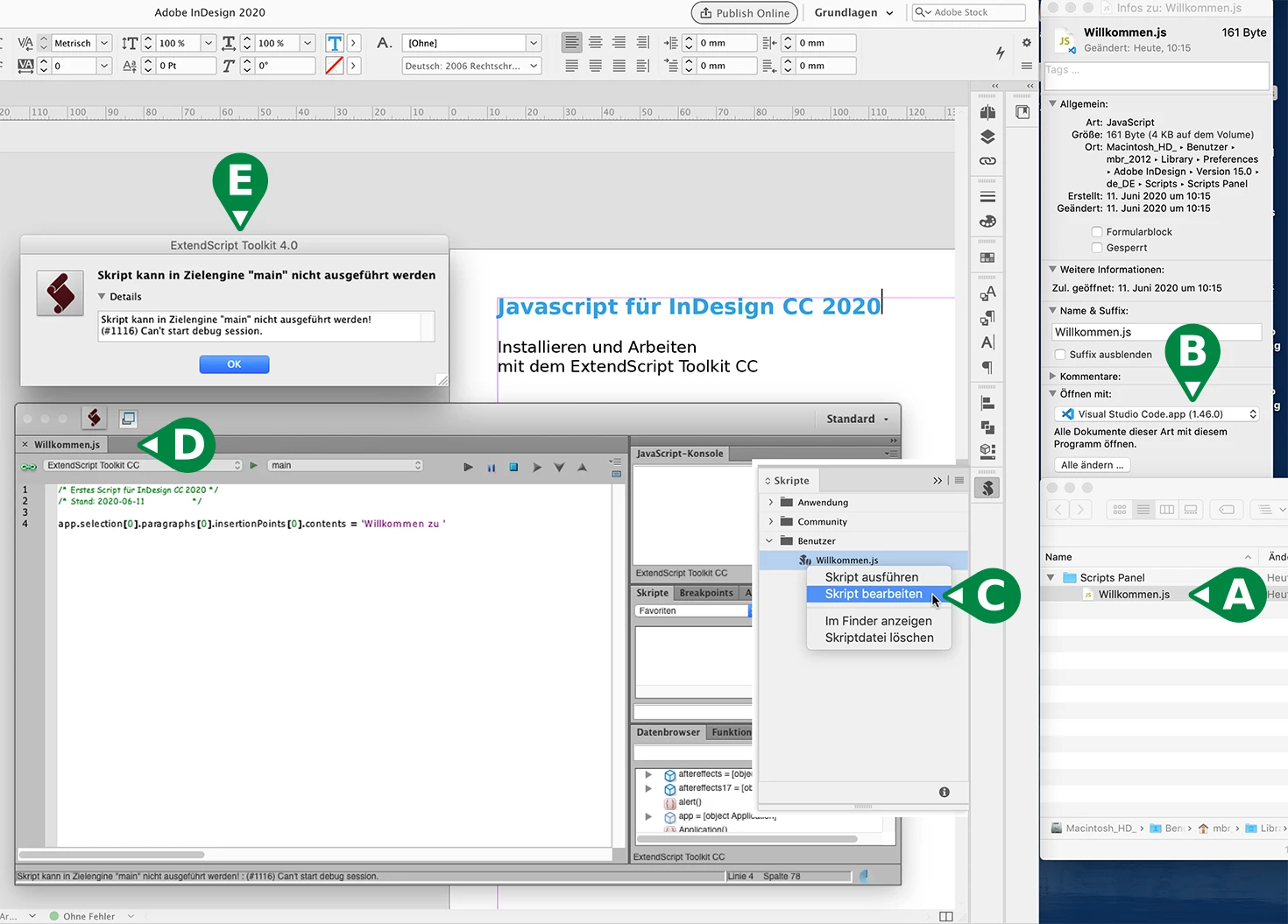1288x924 pixels.
Task: Open the Links panel chain icon
Action: coord(987,161)
